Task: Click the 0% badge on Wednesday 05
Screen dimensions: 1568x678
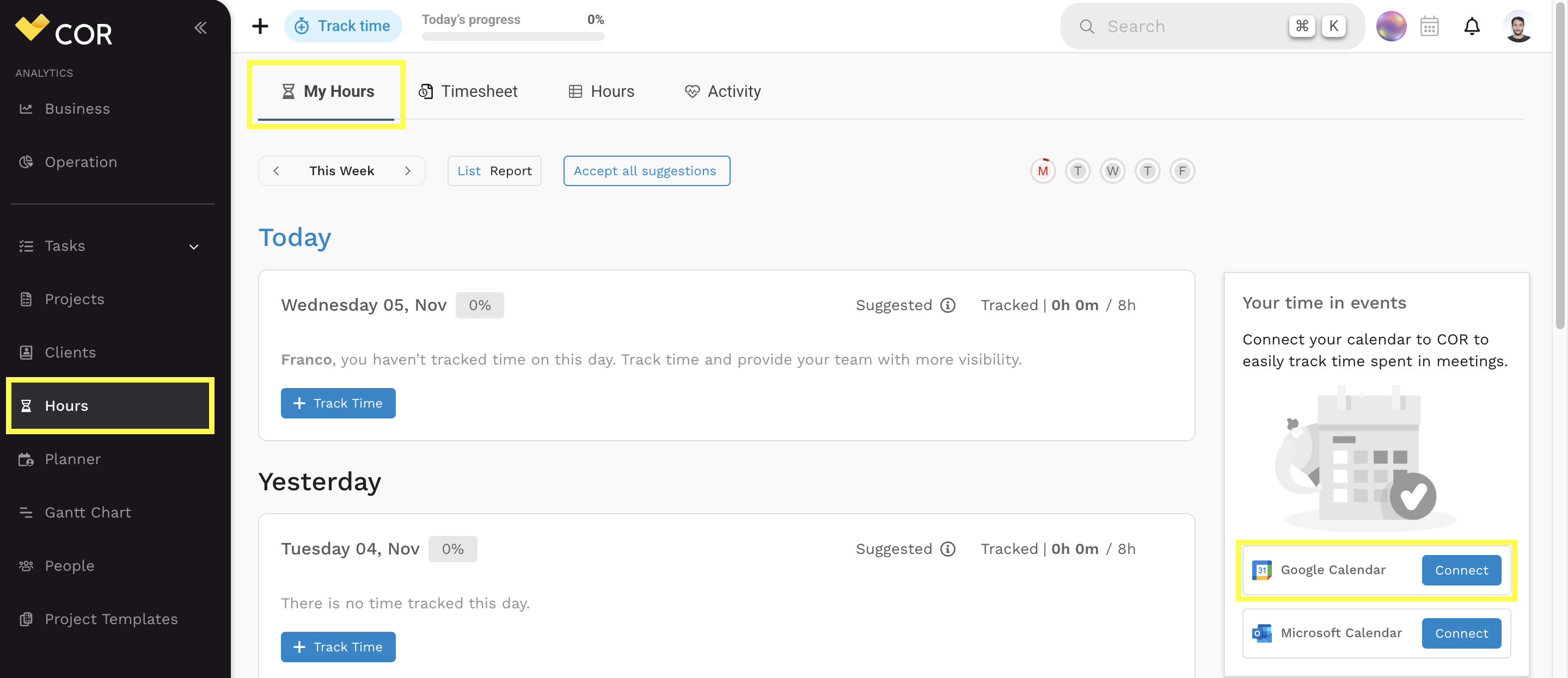Action: point(480,305)
